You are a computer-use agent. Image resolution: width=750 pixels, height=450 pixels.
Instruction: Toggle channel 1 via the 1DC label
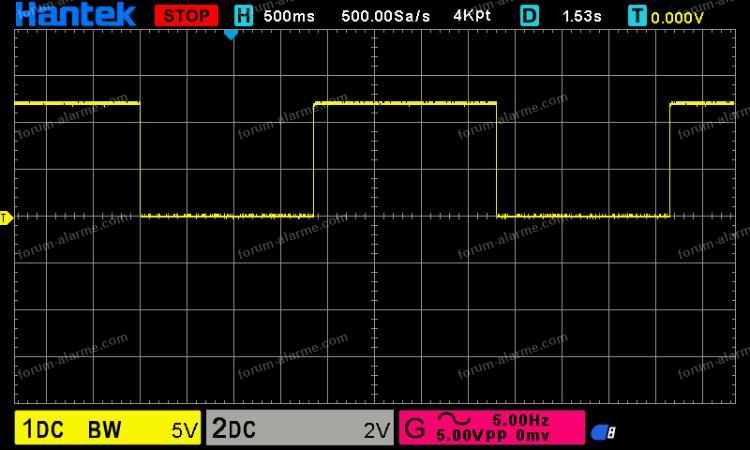pos(43,430)
